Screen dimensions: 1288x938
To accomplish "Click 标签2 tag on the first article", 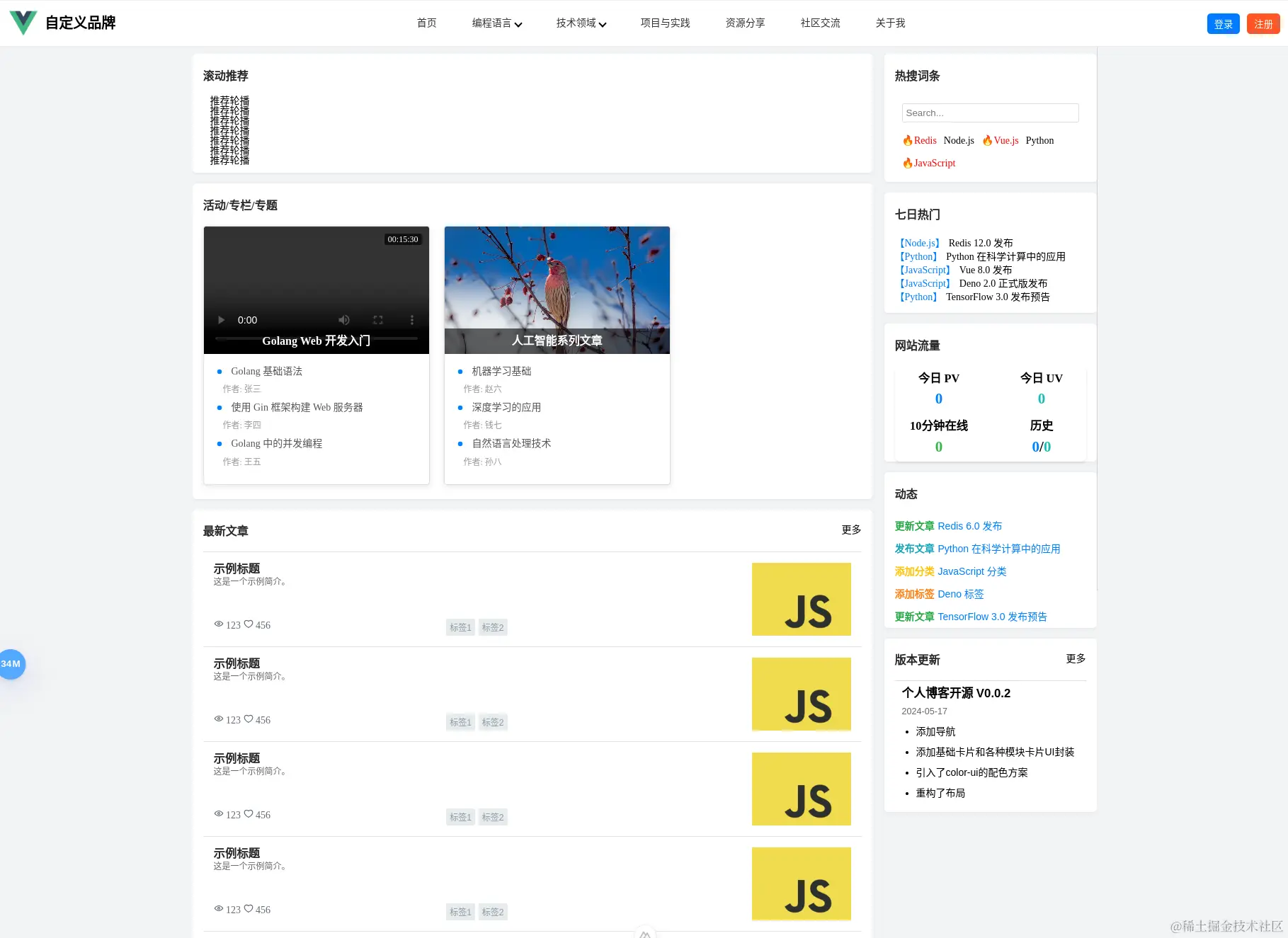I will pos(493,627).
